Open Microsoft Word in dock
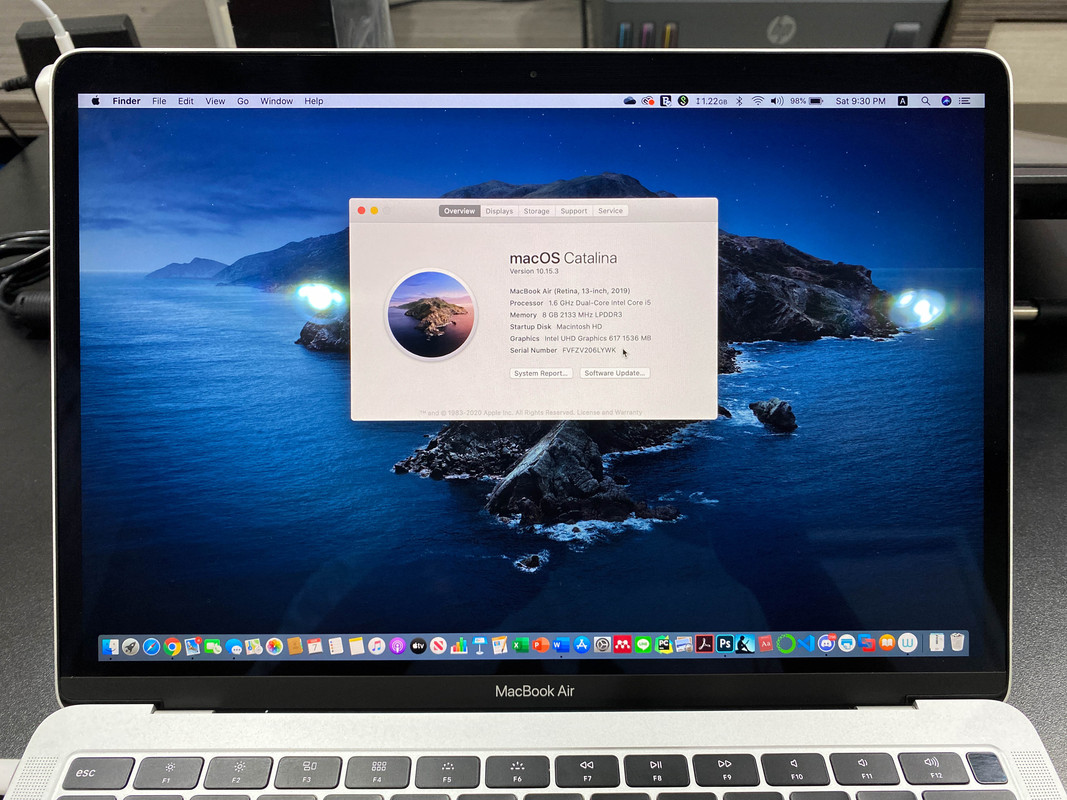Screen dimensions: 1067x800 561,645
